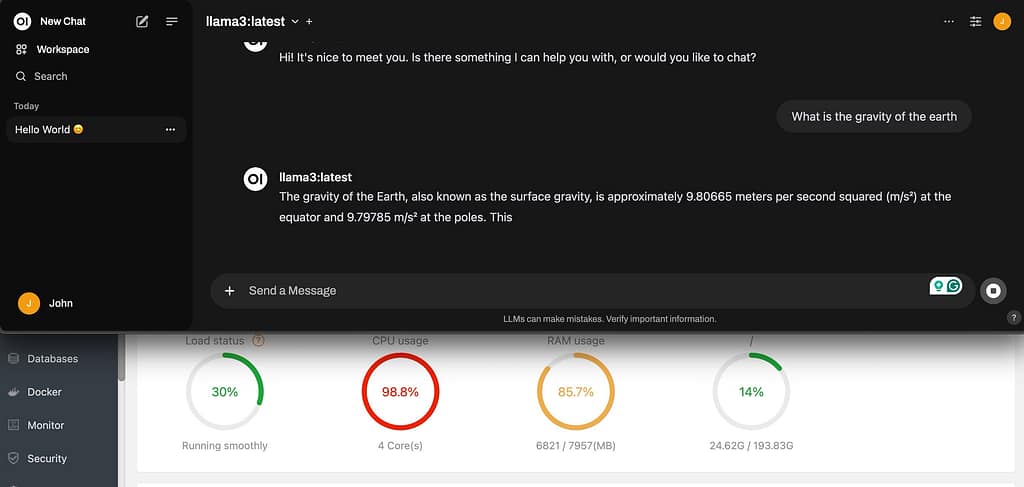Screen dimensions: 1024x487
Task: Expand the llama3:latest model selector dropdown
Action: pos(294,21)
